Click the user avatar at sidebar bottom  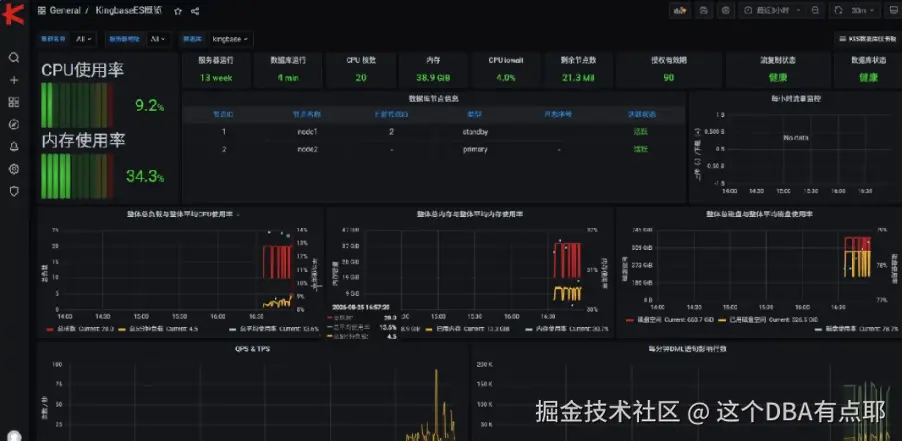[14, 436]
